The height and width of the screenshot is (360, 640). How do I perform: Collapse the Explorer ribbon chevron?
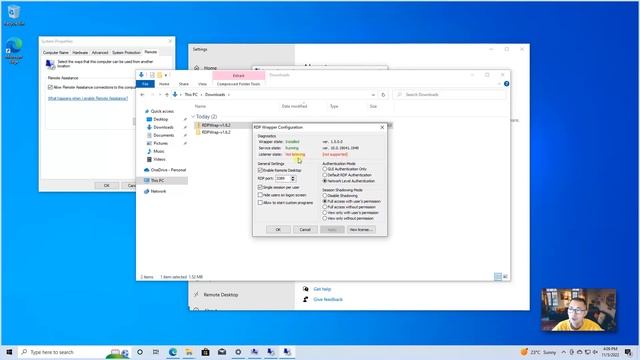499,84
